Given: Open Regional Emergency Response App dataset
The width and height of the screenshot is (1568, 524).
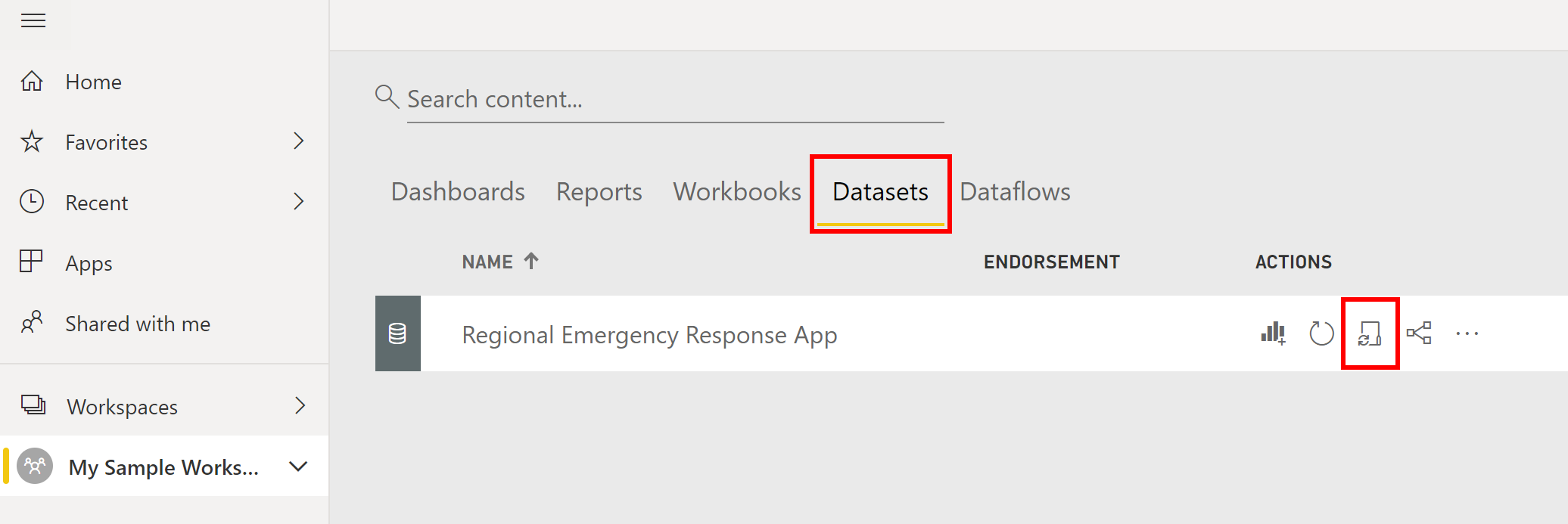Looking at the screenshot, I should 649,335.
